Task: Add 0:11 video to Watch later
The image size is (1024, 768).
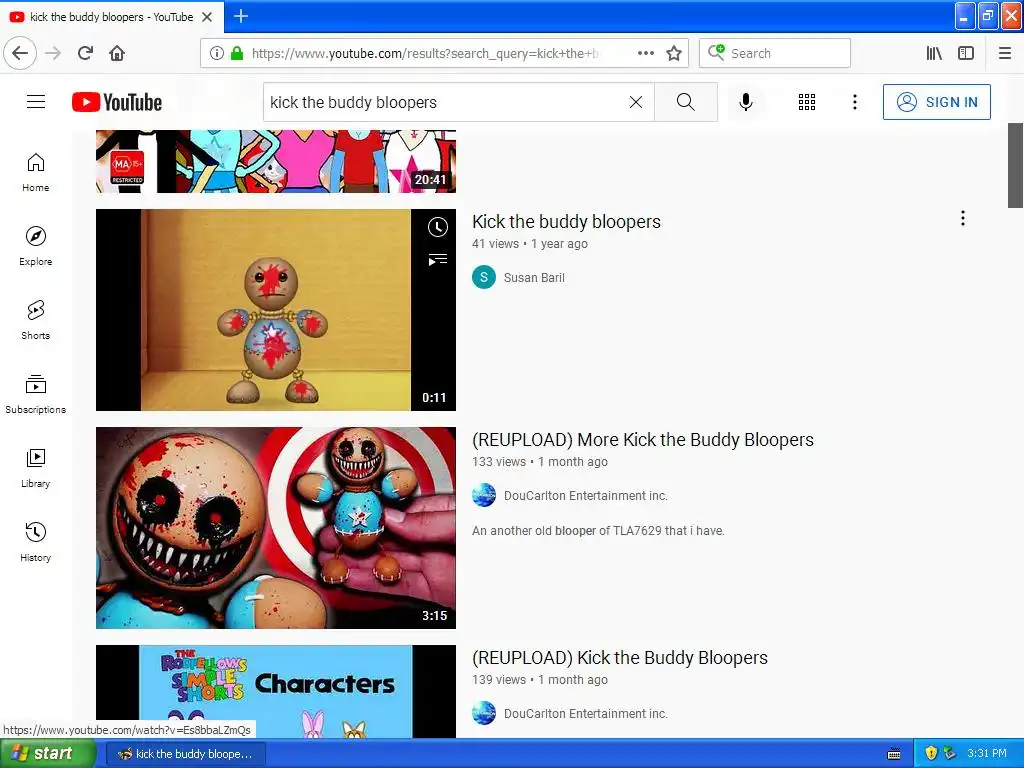Action: click(x=438, y=227)
